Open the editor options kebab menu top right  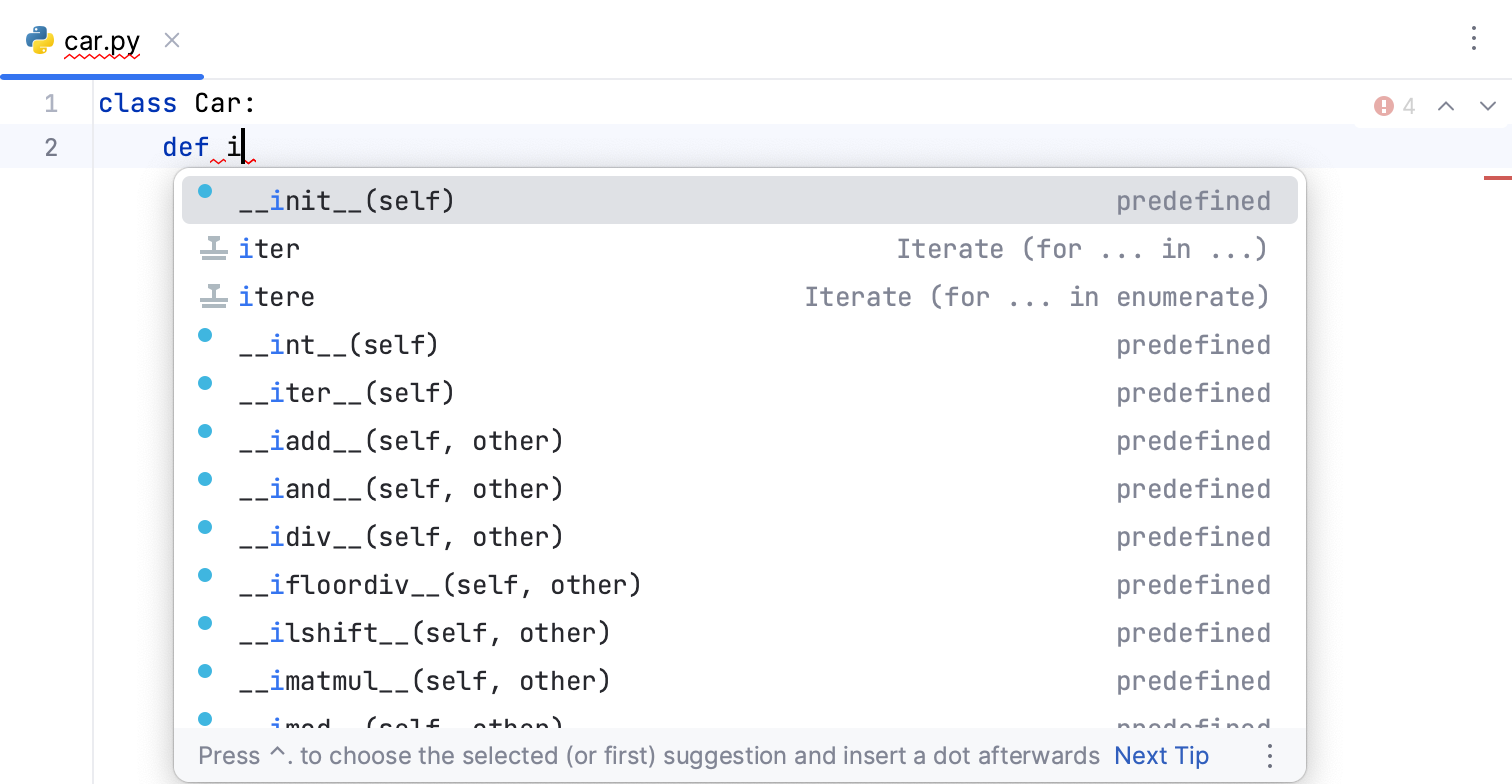(x=1474, y=38)
